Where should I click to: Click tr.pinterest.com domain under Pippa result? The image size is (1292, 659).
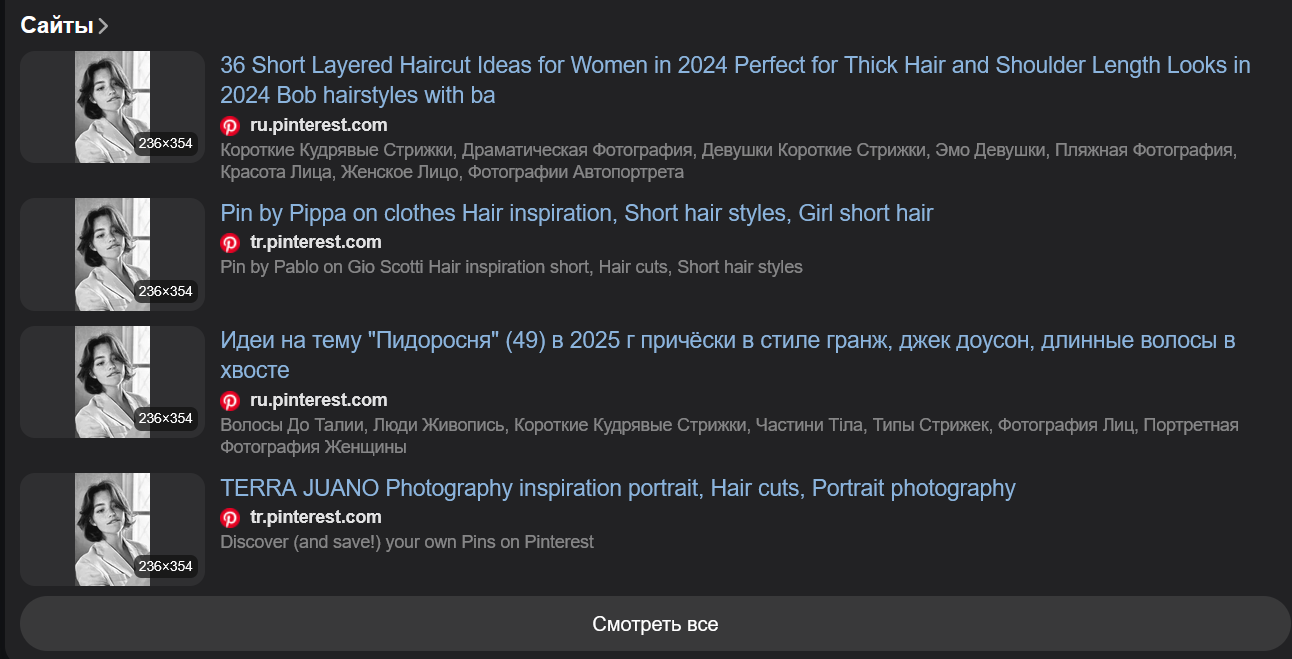tap(315, 242)
